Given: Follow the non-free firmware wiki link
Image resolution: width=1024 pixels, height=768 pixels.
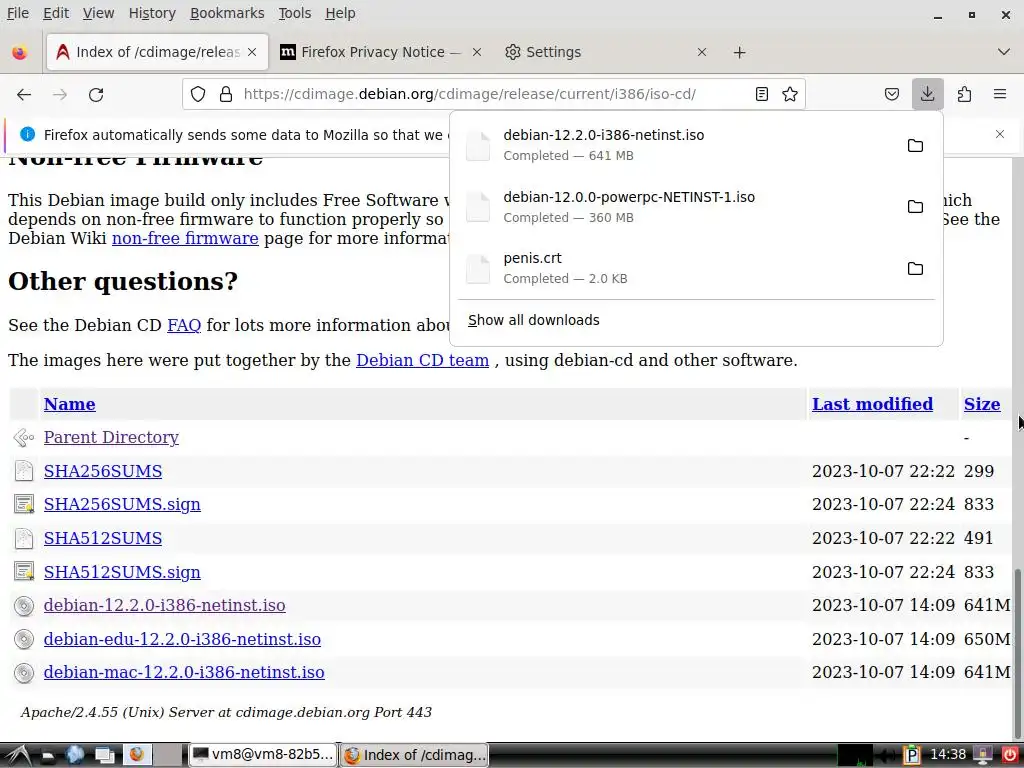Looking at the screenshot, I should (x=185, y=238).
